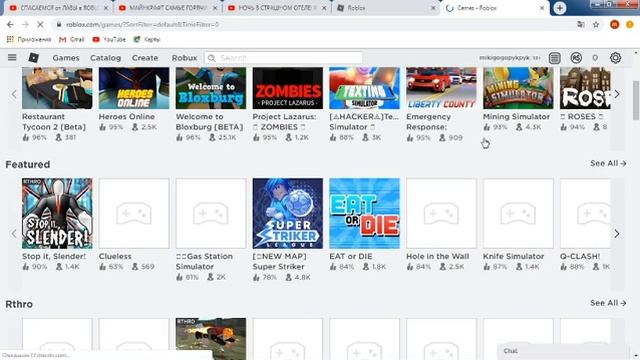640x360 pixels.
Task: Open the Chat panel bar
Action: 563,351
